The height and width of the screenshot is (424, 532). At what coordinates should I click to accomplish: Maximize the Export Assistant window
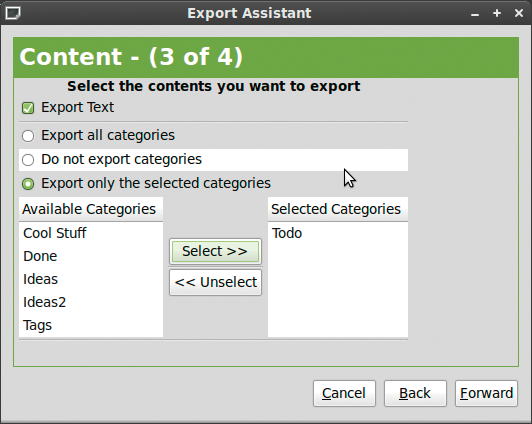[x=497, y=13]
